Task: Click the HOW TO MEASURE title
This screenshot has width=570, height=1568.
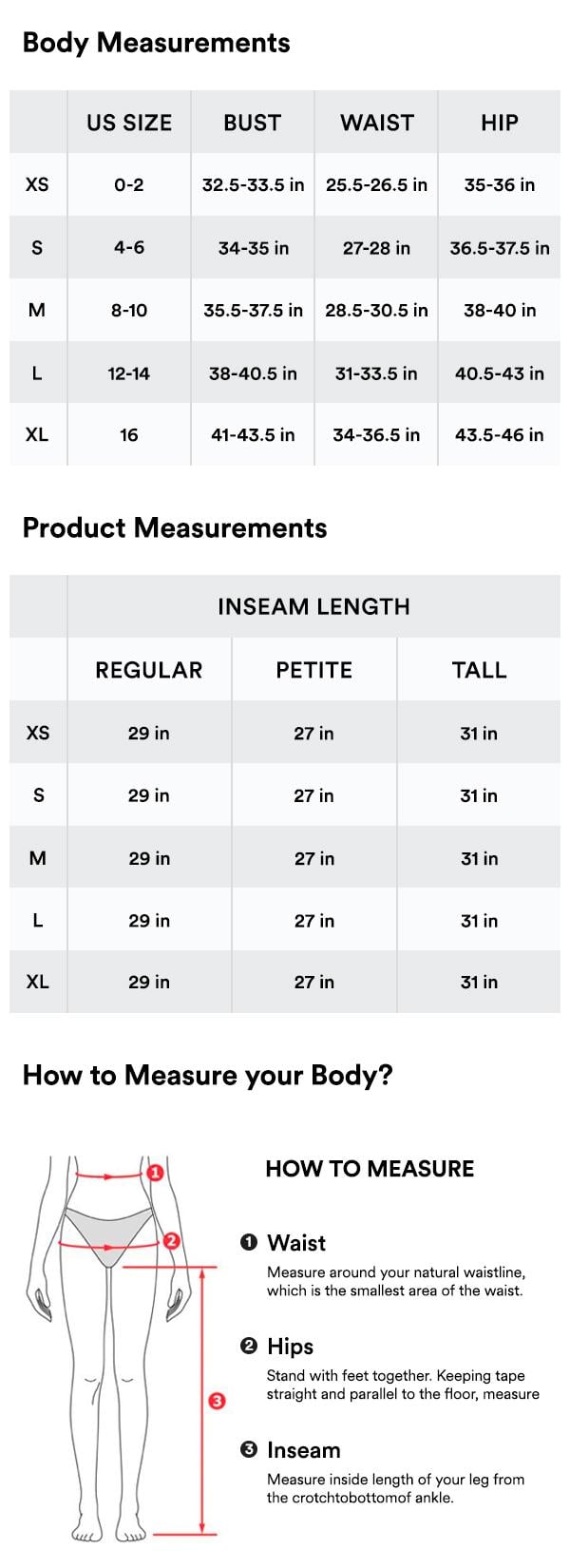Action: click(370, 1169)
